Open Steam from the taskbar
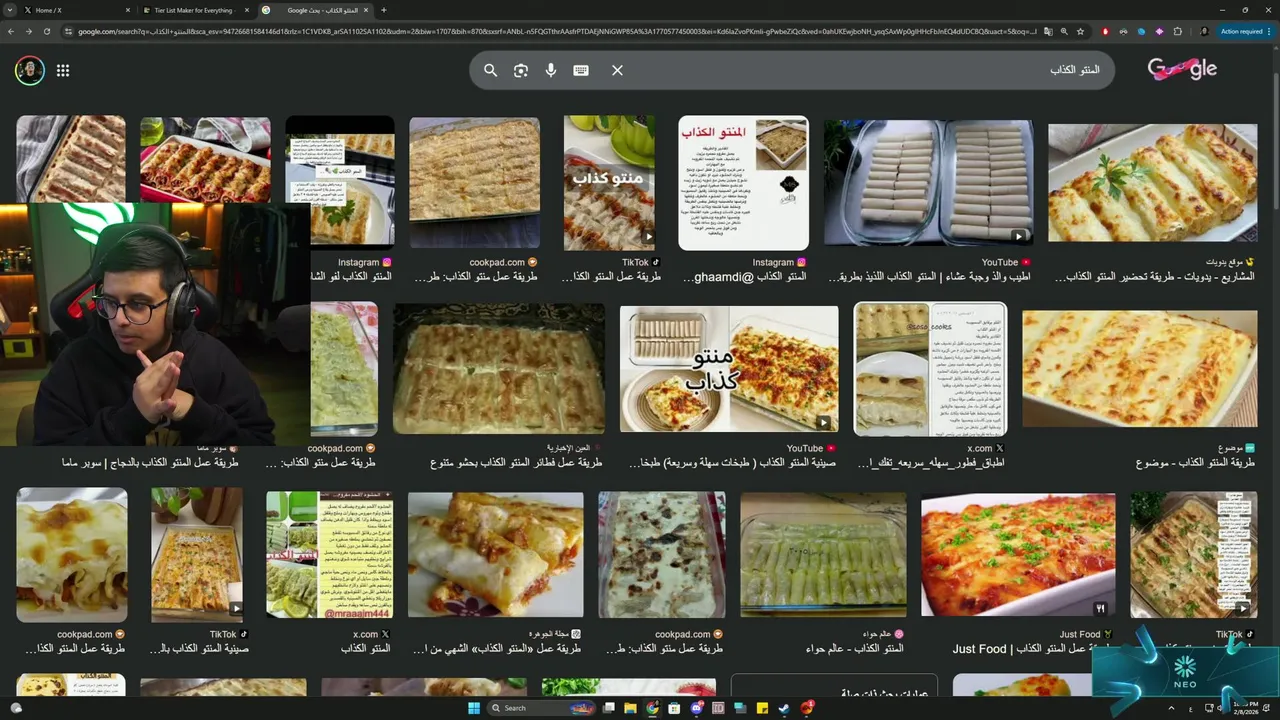Image resolution: width=1280 pixels, height=720 pixels. pyautogui.click(x=785, y=708)
